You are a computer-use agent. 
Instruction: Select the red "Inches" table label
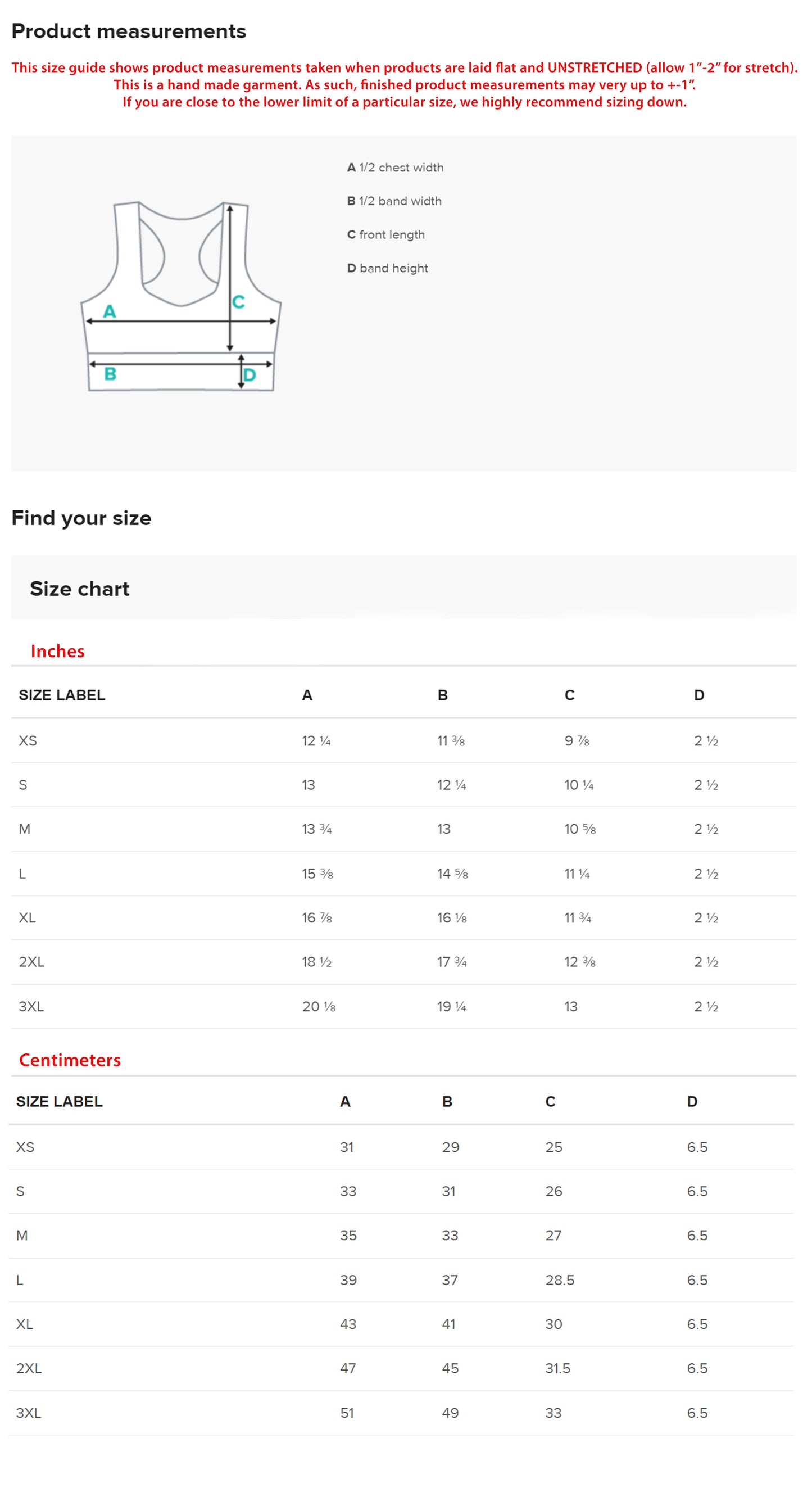(57, 651)
